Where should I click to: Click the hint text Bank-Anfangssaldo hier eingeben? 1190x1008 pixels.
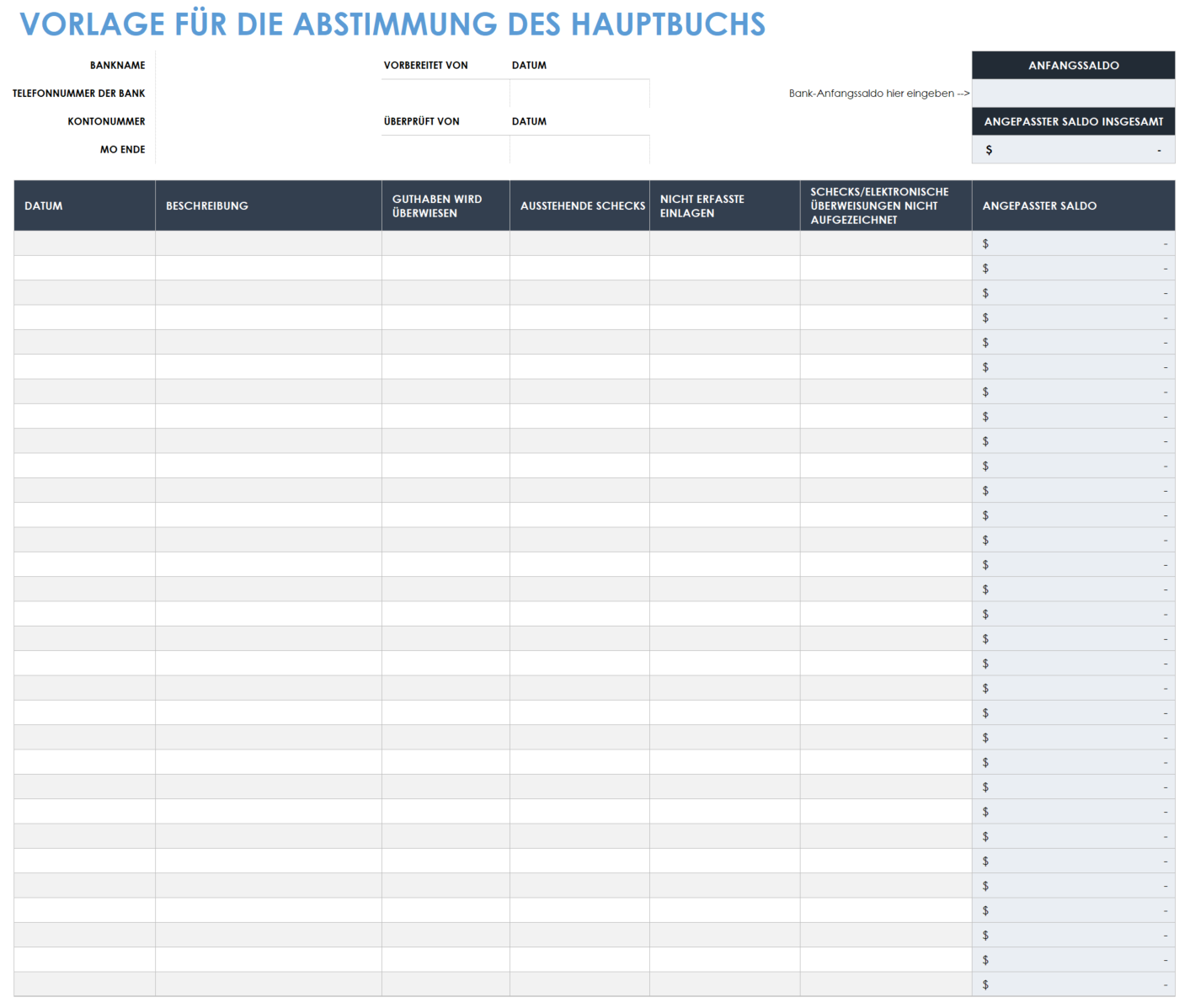(879, 93)
